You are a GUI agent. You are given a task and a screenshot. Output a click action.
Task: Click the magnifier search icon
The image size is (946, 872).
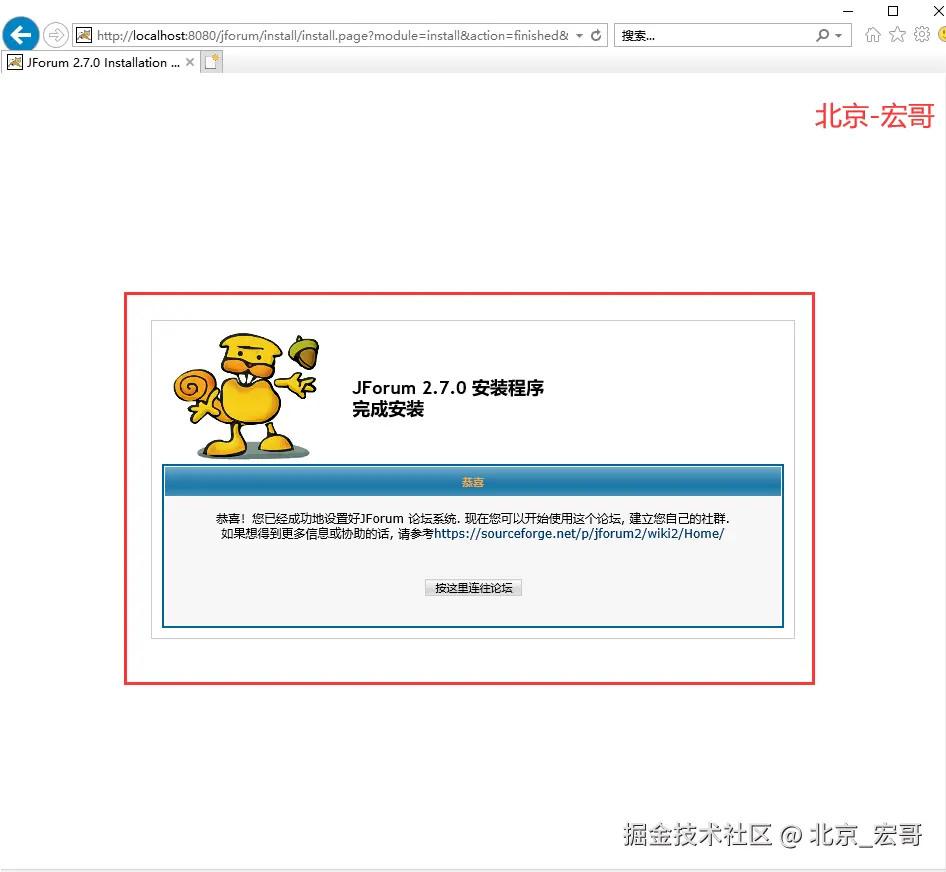tap(822, 36)
